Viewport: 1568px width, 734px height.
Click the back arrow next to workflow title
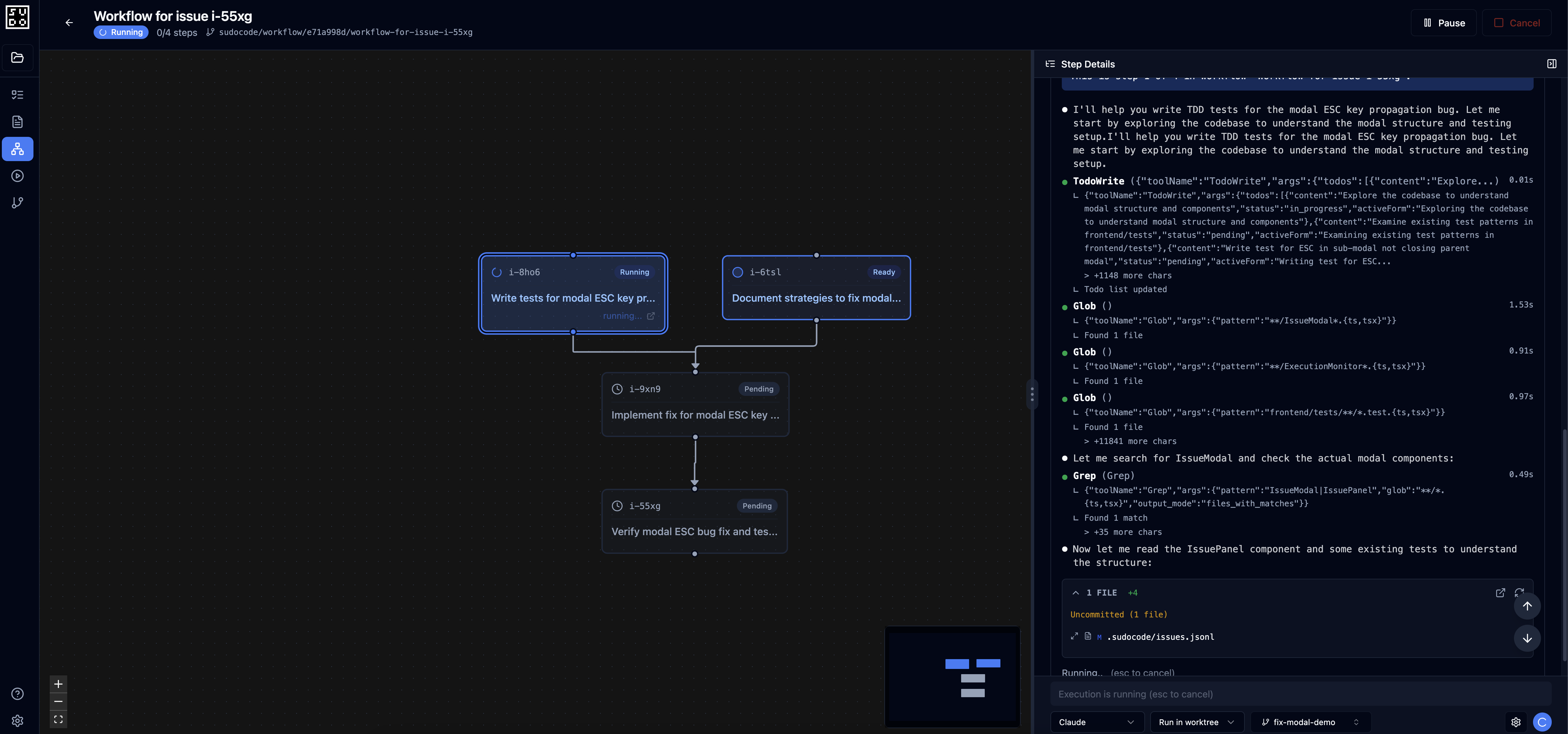69,22
